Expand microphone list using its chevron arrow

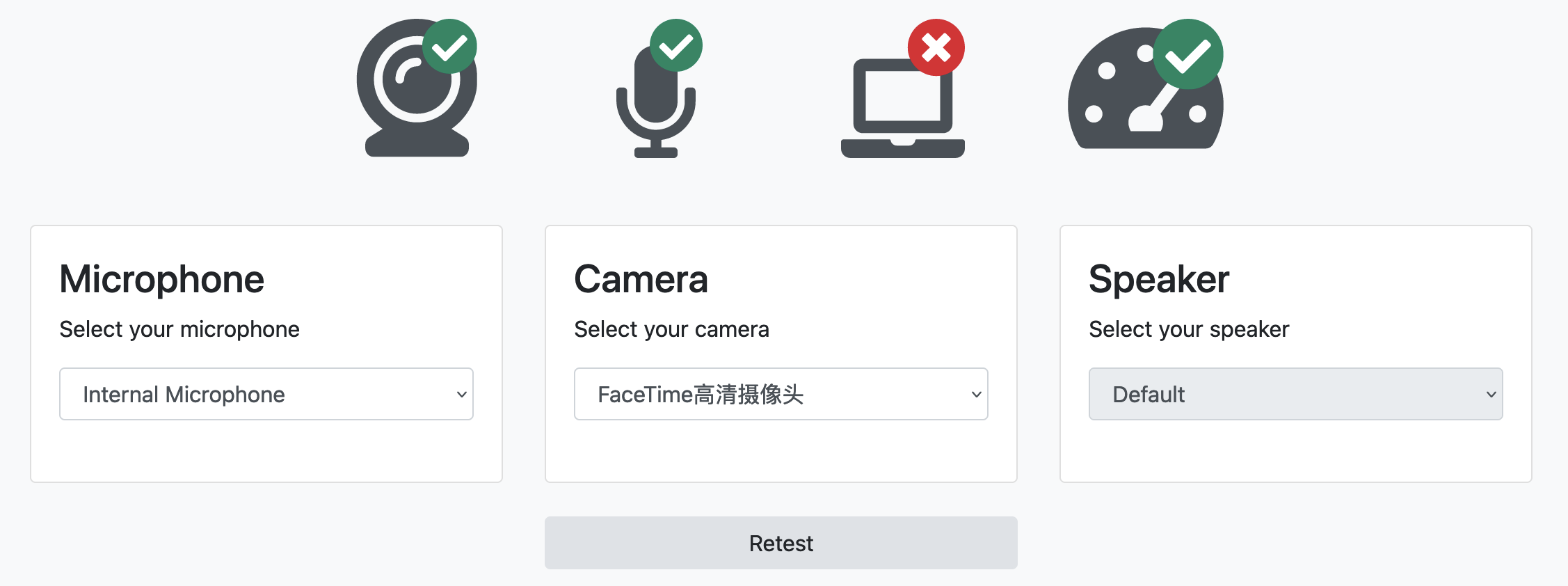[461, 395]
